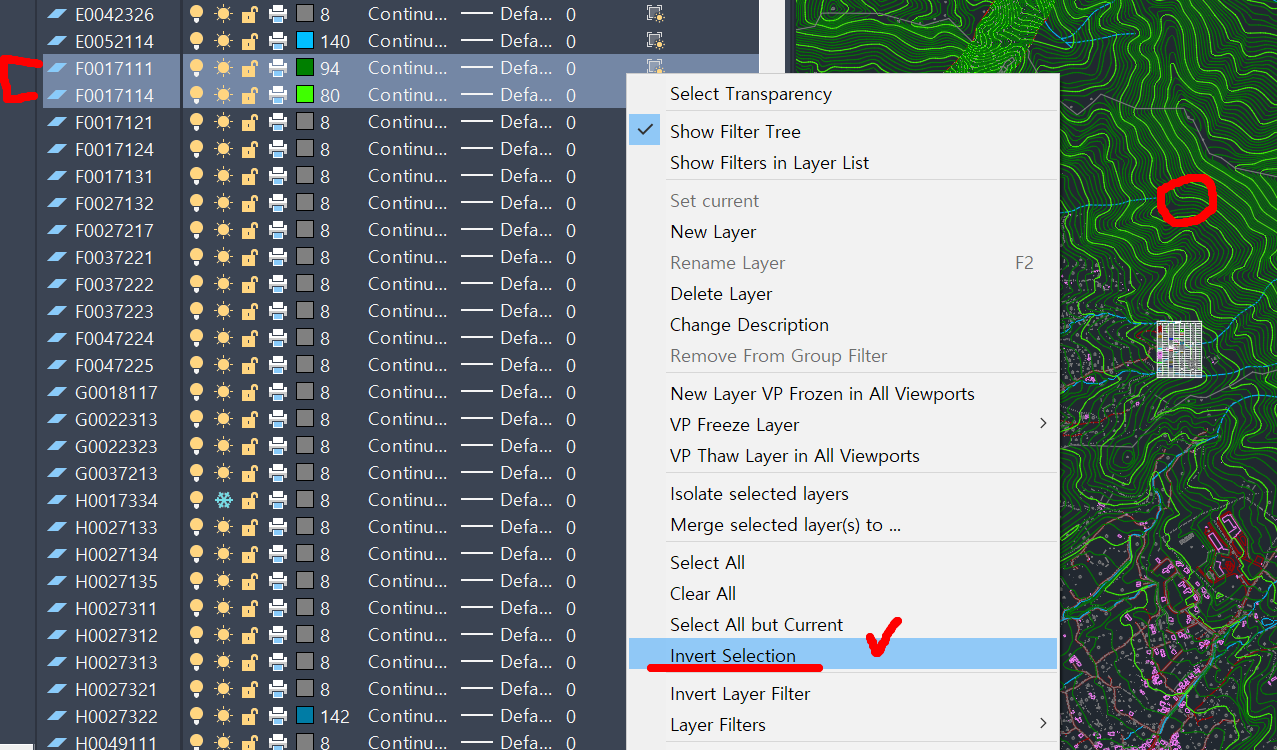Thaw the frozen layer H0017334
Viewport: 1277px width, 750px height.
click(x=223, y=500)
